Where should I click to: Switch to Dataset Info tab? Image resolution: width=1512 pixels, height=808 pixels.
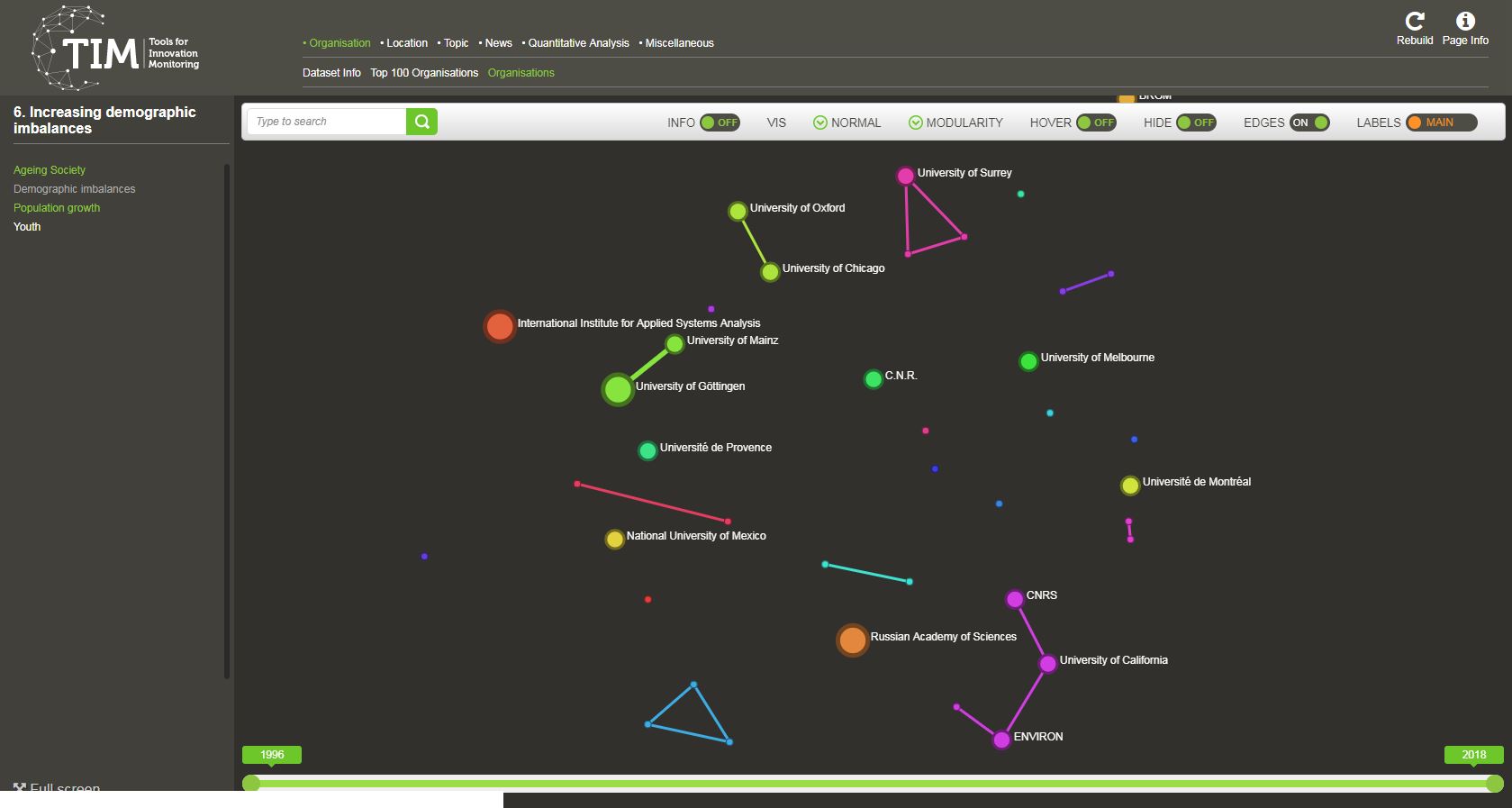click(331, 73)
